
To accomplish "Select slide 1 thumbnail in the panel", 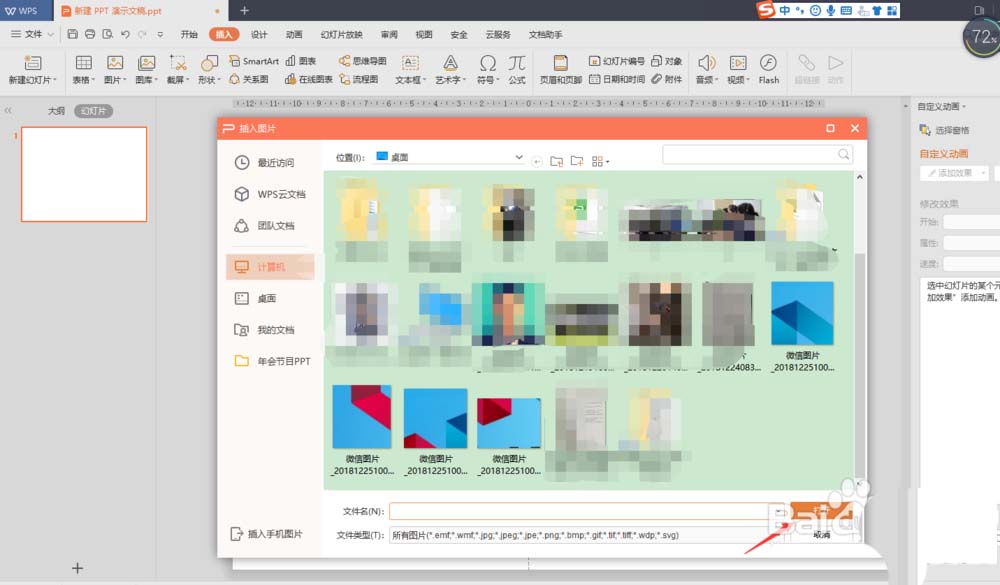I will coord(84,174).
